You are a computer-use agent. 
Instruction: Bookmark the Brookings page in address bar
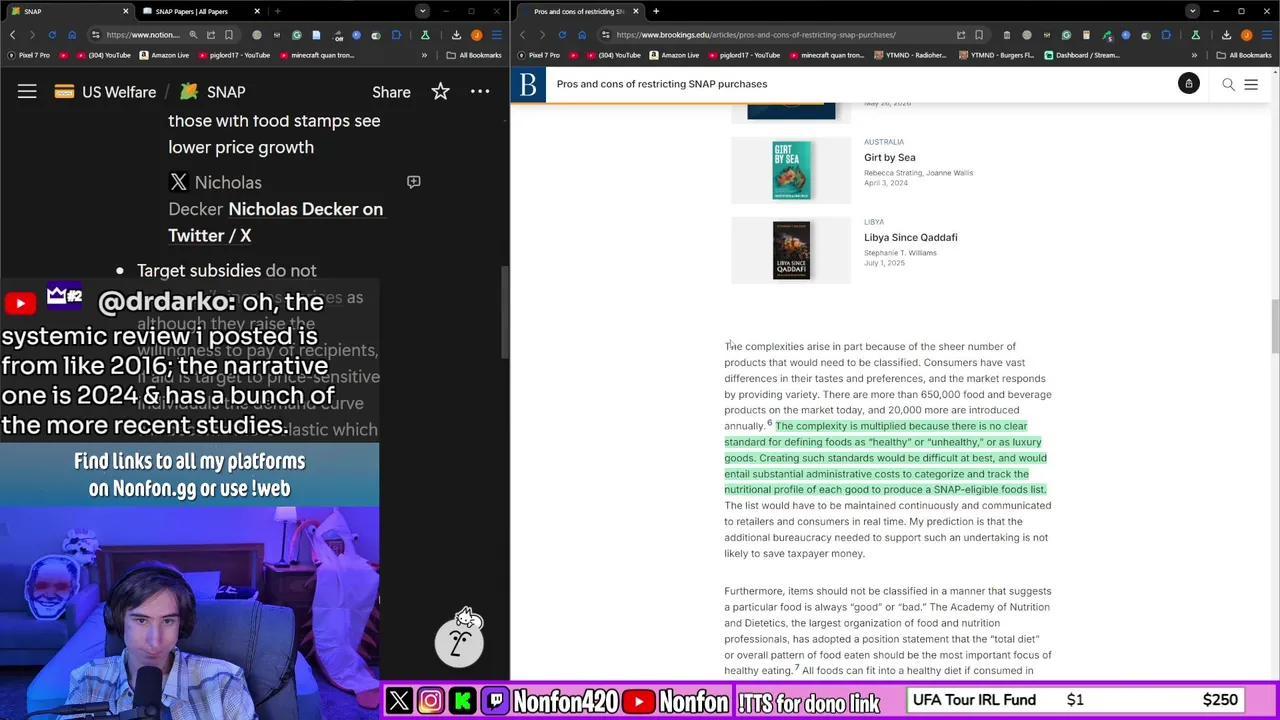pyautogui.click(x=979, y=35)
